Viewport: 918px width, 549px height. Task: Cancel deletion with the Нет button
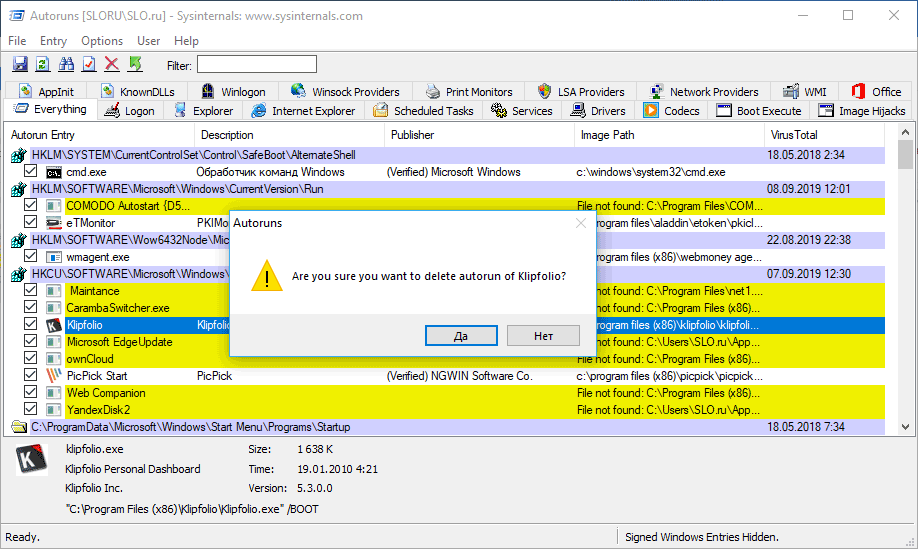(543, 336)
